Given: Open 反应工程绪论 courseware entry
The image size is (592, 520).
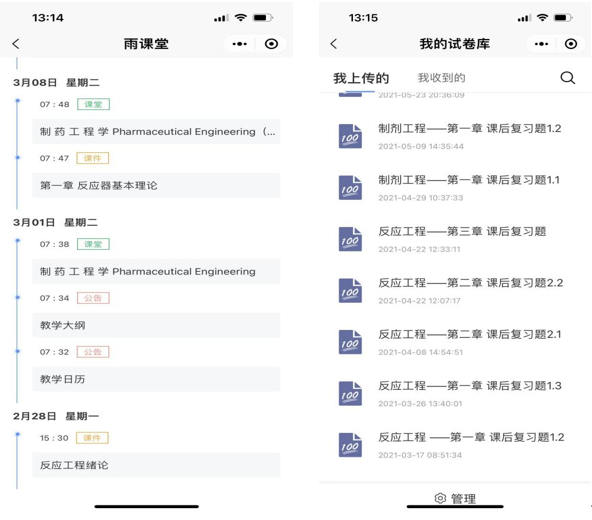Looking at the screenshot, I should tap(156, 465).
